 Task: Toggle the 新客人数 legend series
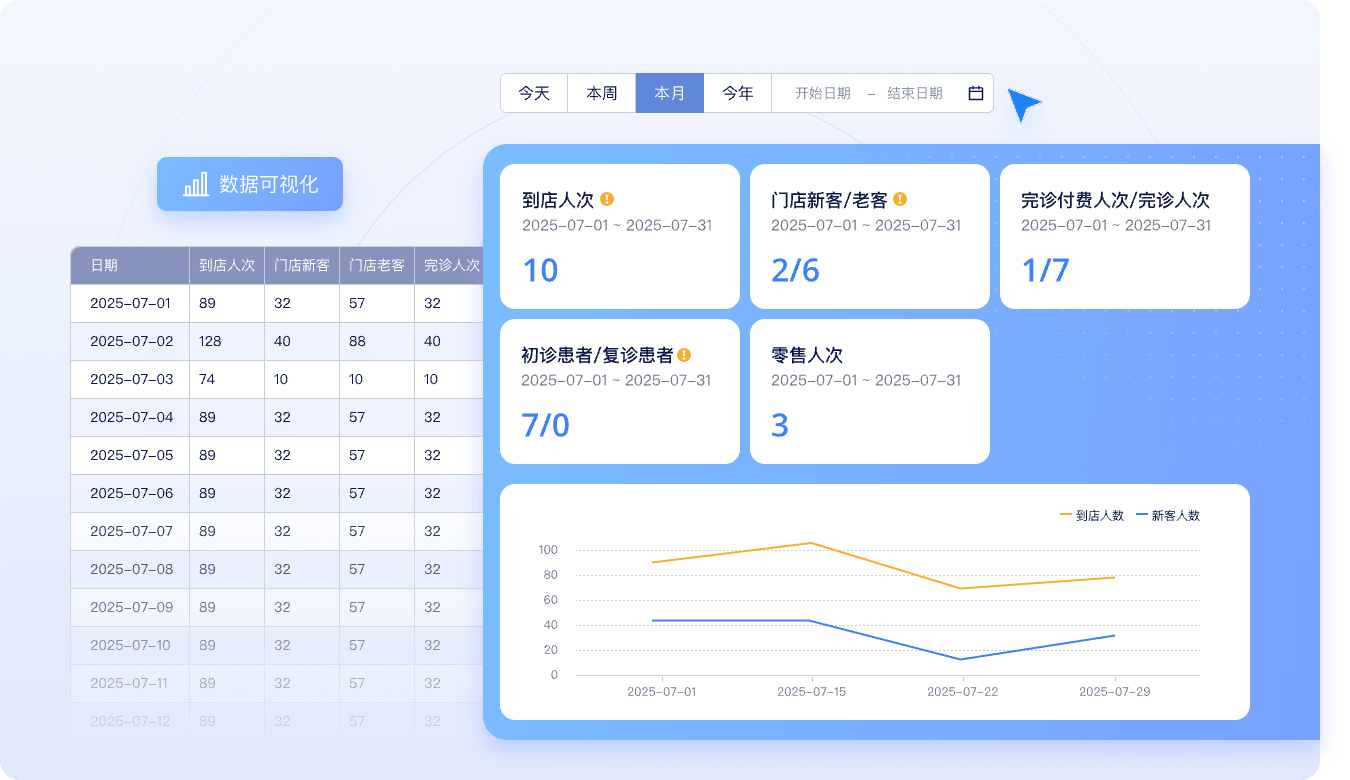(1168, 516)
